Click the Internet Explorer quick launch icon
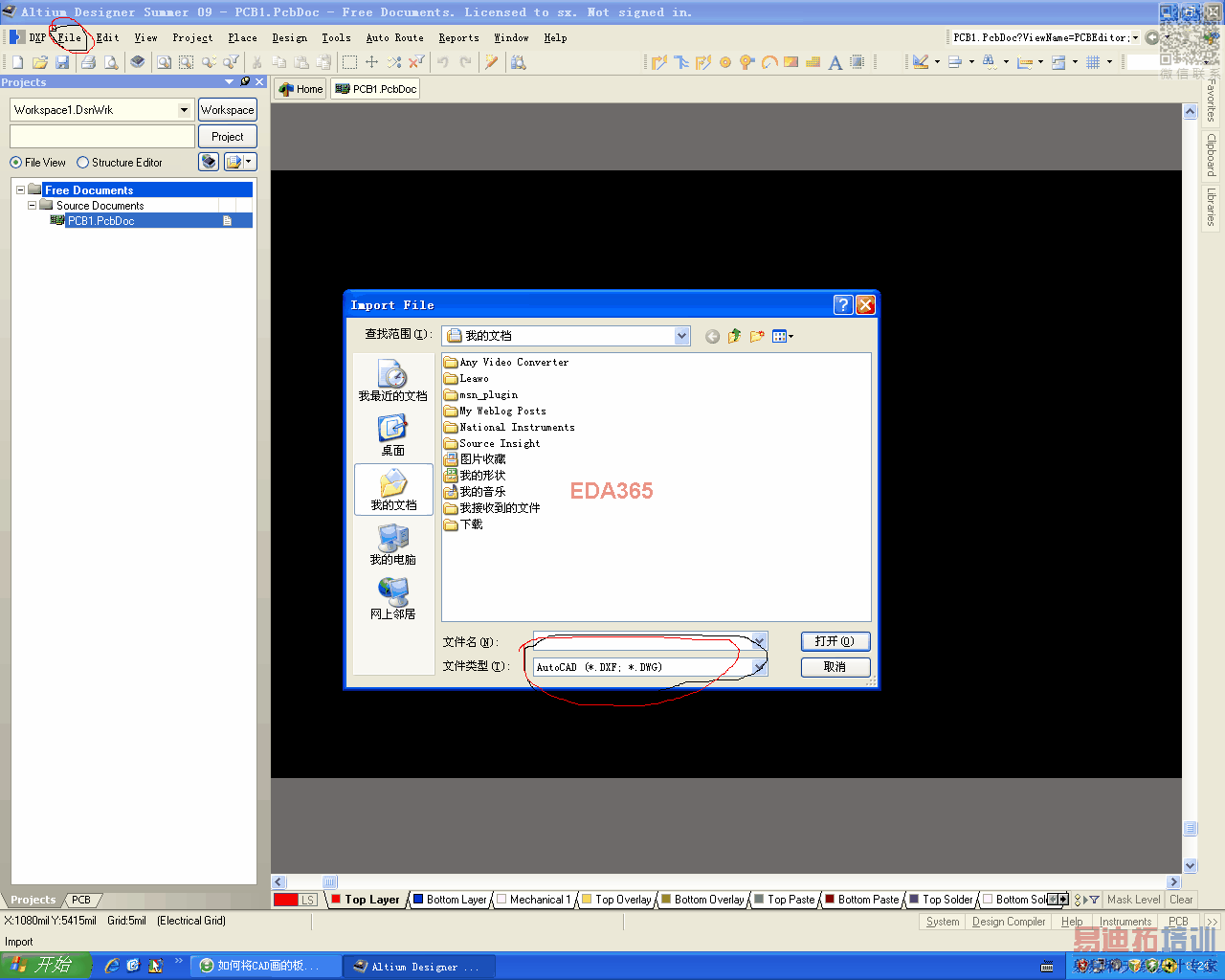1225x980 pixels. click(x=112, y=967)
